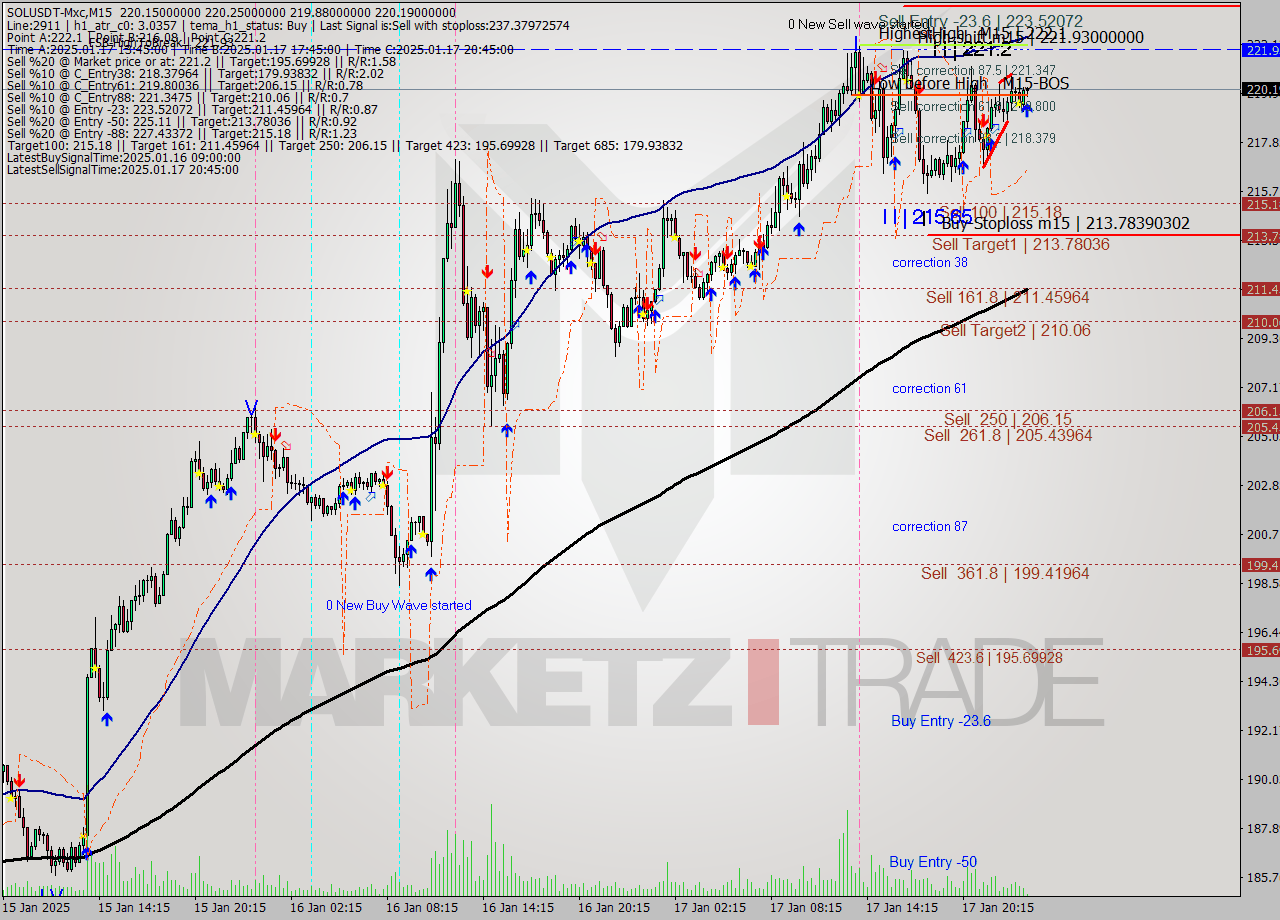Click the Sell %20 @ Entry -88 line
The height and width of the screenshot is (920, 1280).
tap(181, 134)
